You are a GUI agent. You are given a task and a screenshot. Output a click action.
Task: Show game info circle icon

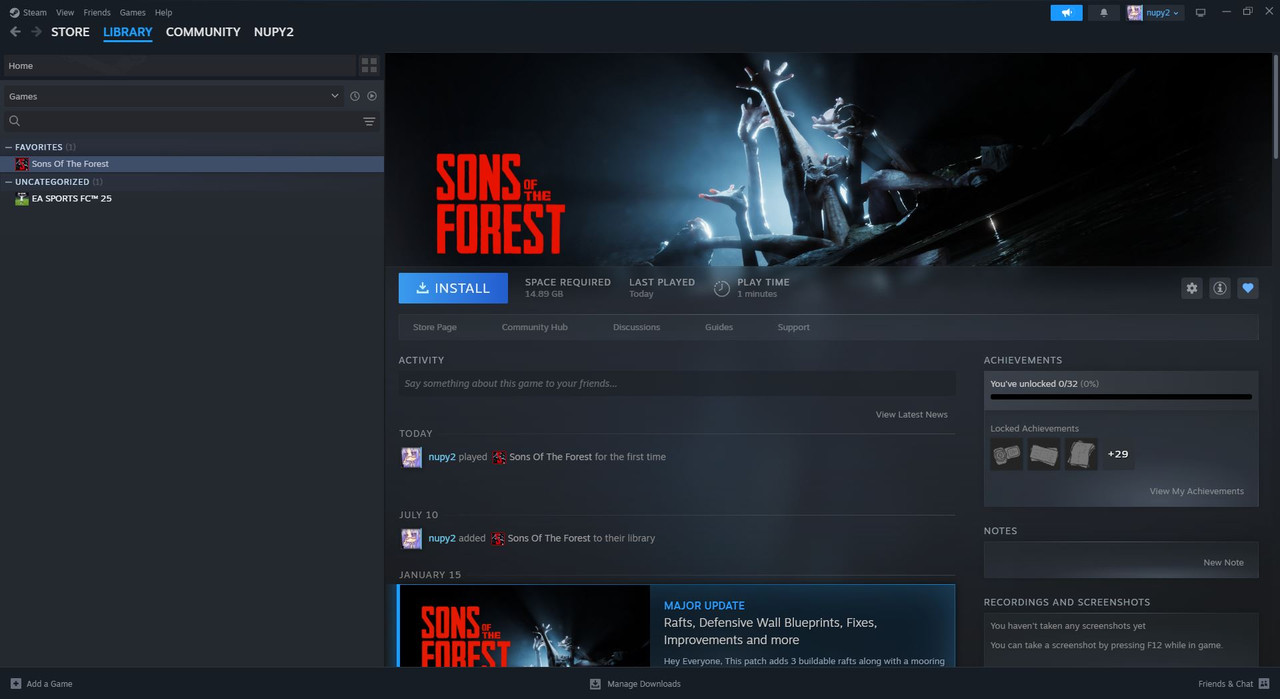(x=1219, y=288)
